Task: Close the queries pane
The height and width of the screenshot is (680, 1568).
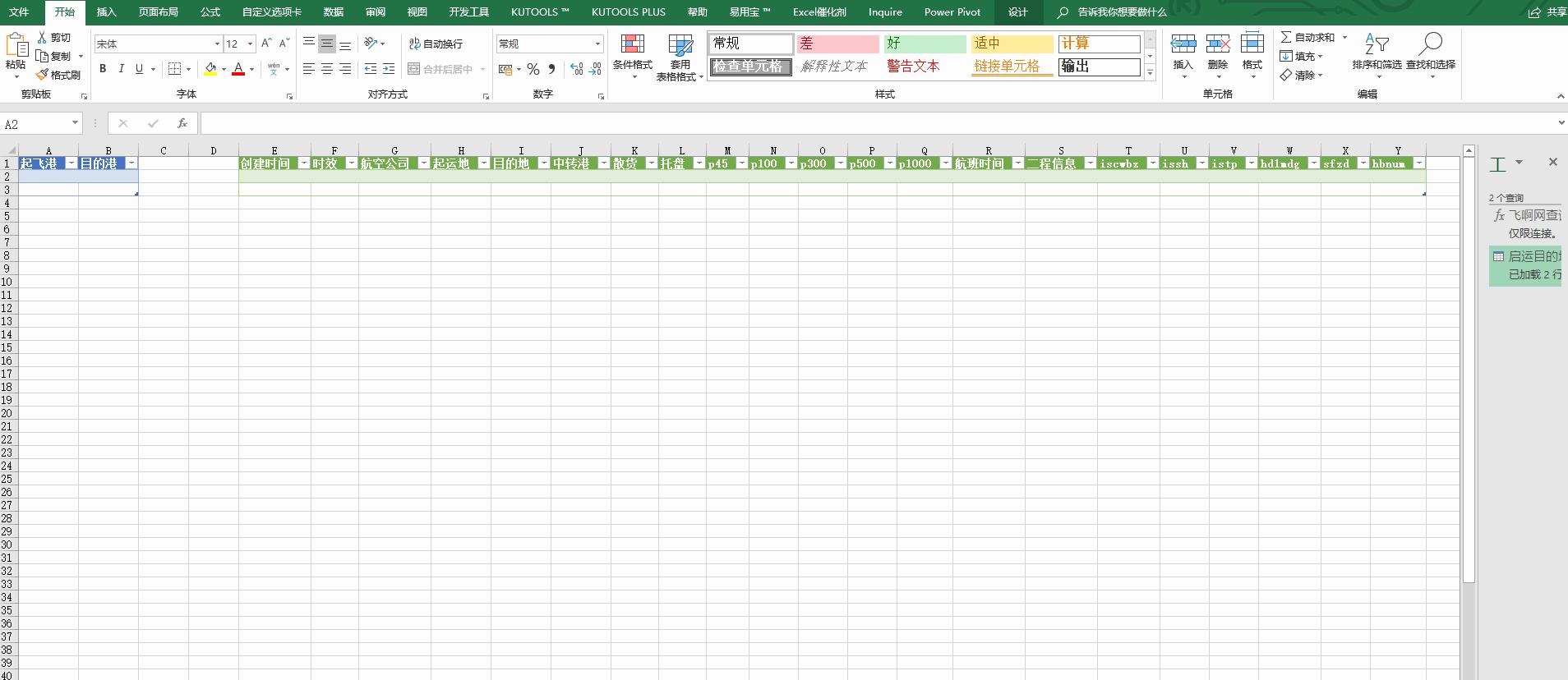Action: coord(1552,162)
